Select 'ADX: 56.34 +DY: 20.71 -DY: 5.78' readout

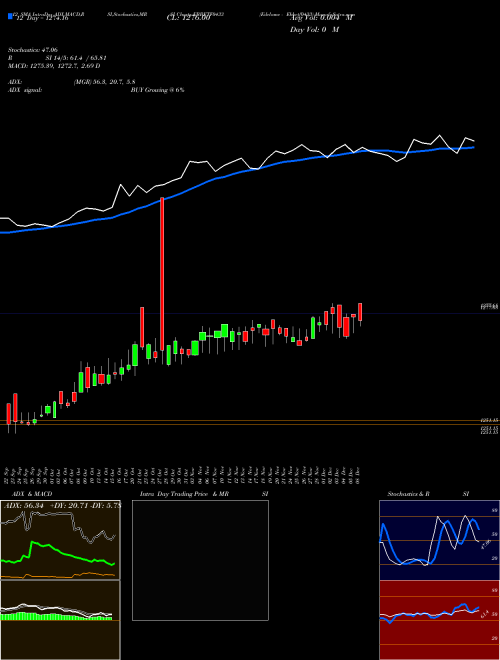coord(62,505)
